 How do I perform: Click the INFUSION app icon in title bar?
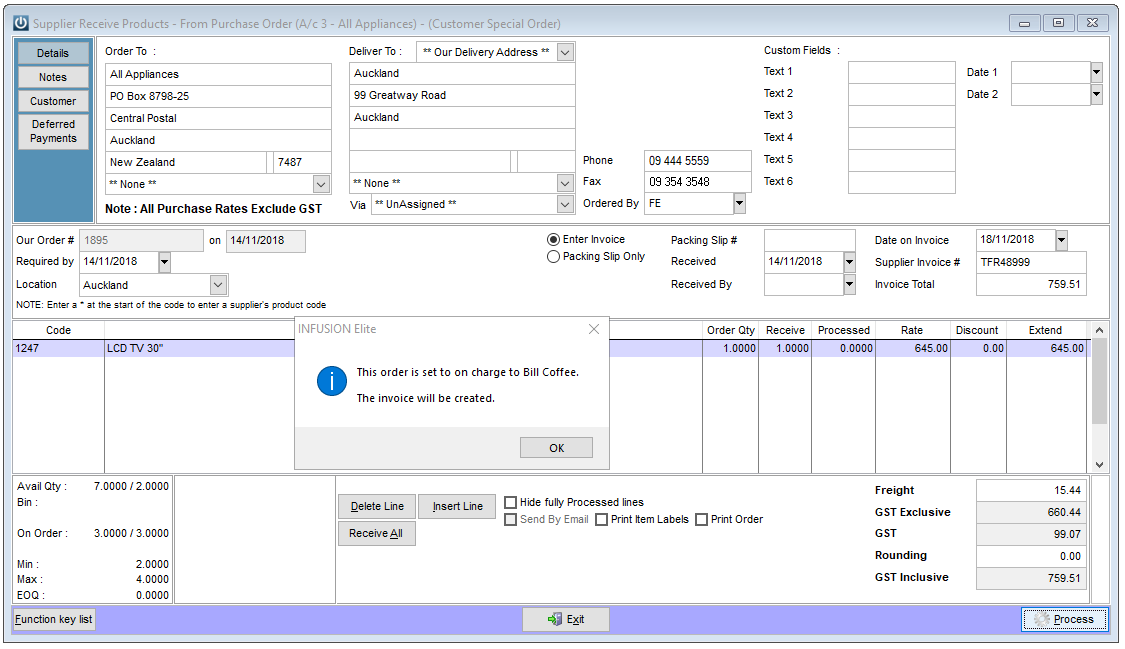(22, 24)
